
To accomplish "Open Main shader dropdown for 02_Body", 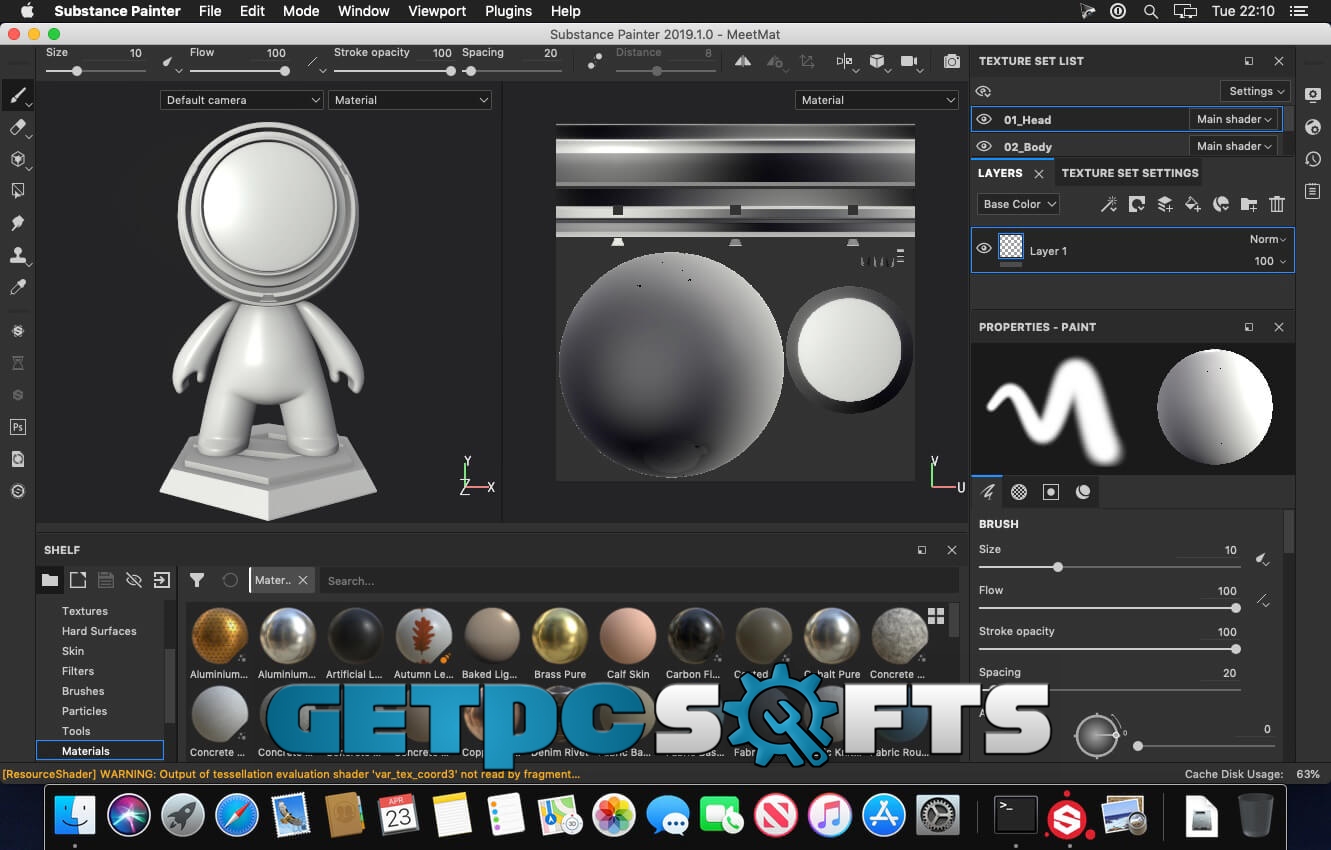I will coord(1234,146).
